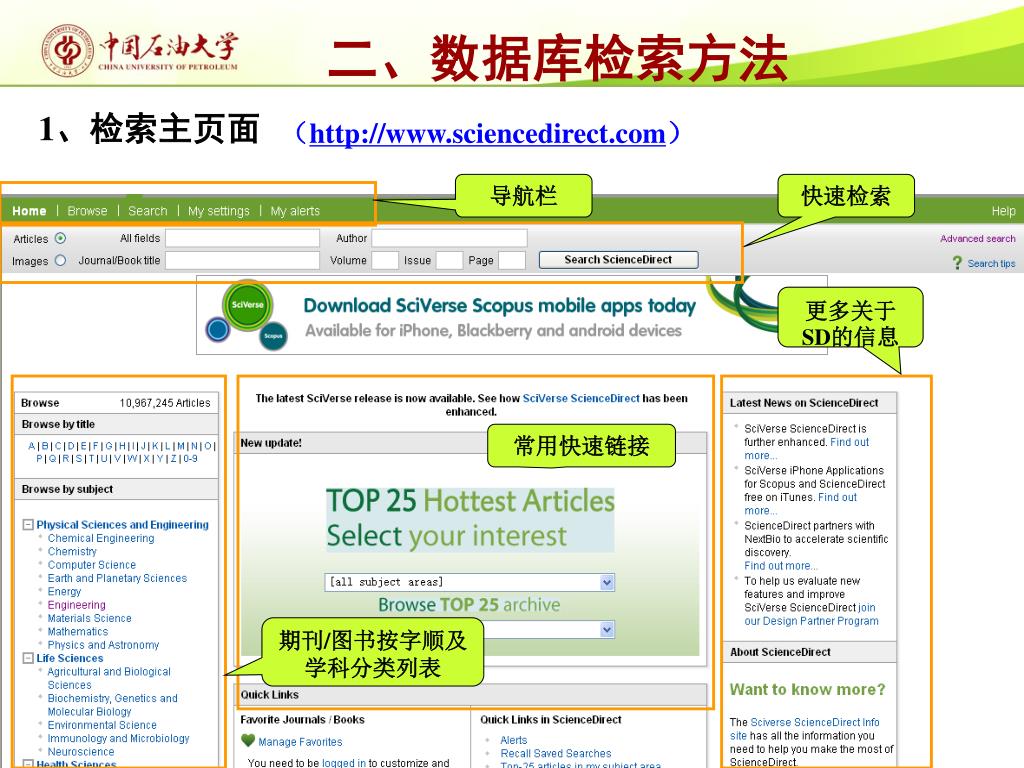Click the Life Sciences heading link

pos(70,658)
